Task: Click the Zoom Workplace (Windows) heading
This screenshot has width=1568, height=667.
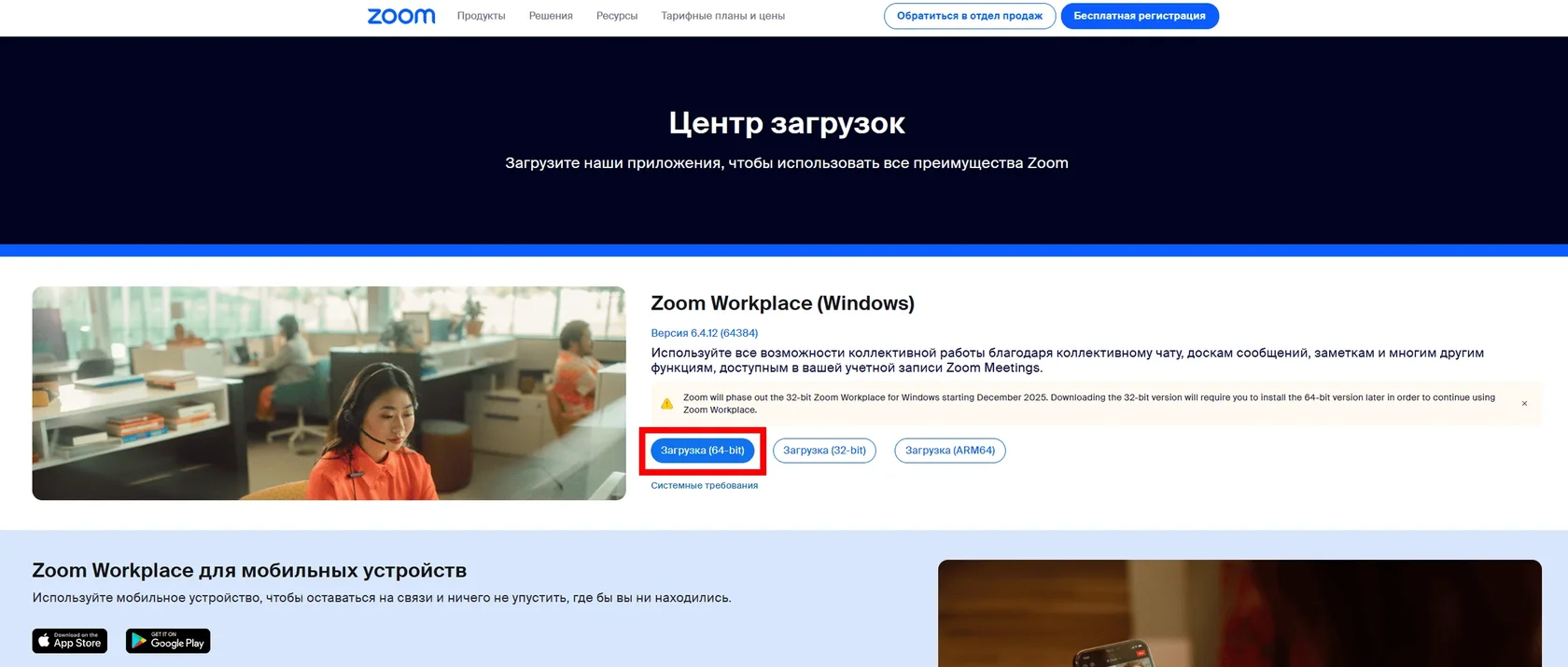Action: (782, 303)
